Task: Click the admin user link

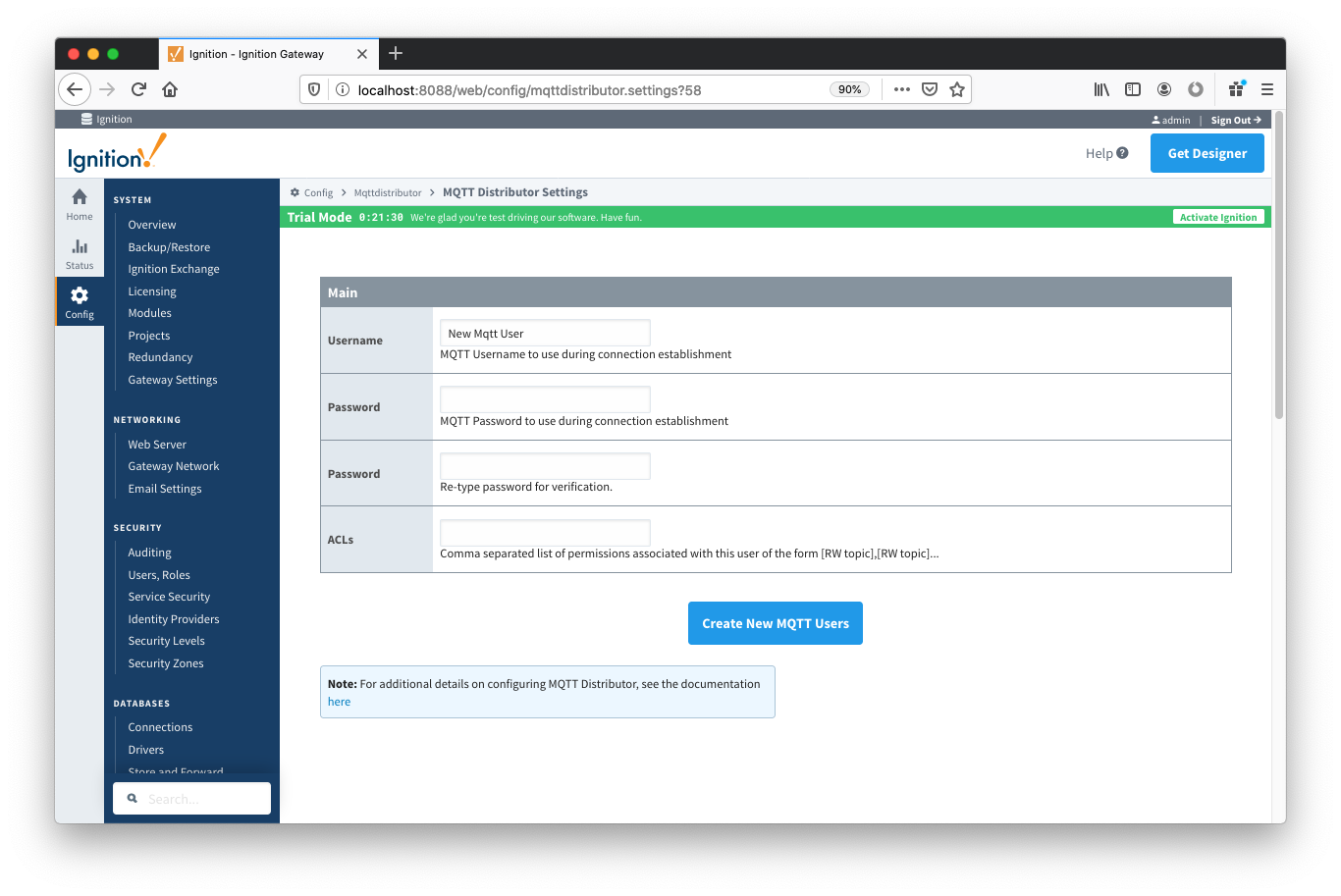Action: (x=1171, y=120)
